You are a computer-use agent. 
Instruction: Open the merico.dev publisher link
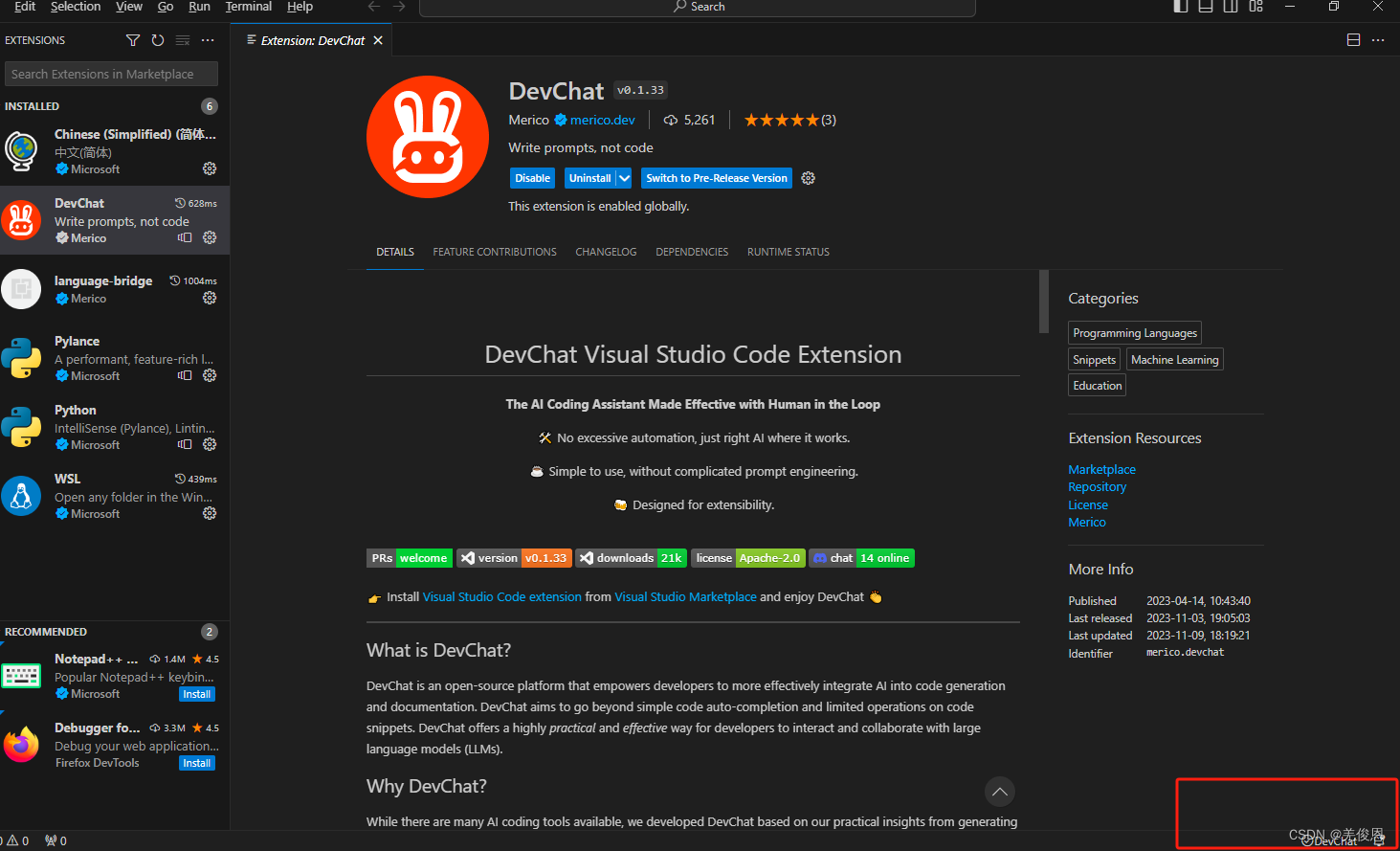603,120
